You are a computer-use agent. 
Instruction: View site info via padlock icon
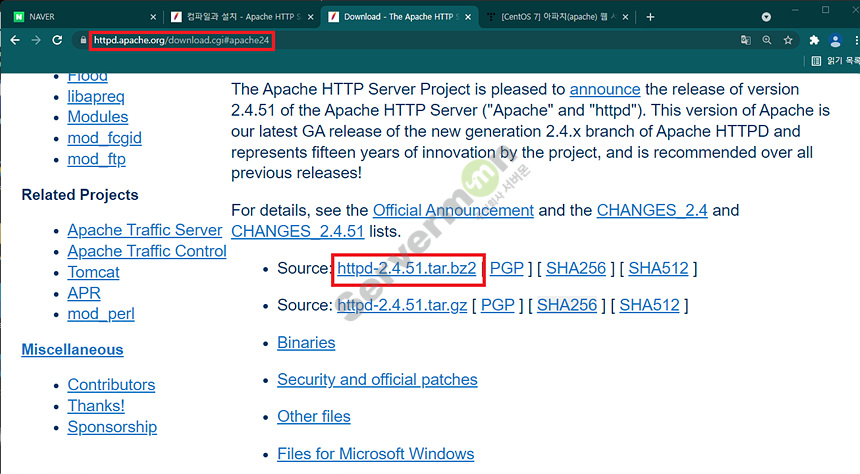(83, 40)
